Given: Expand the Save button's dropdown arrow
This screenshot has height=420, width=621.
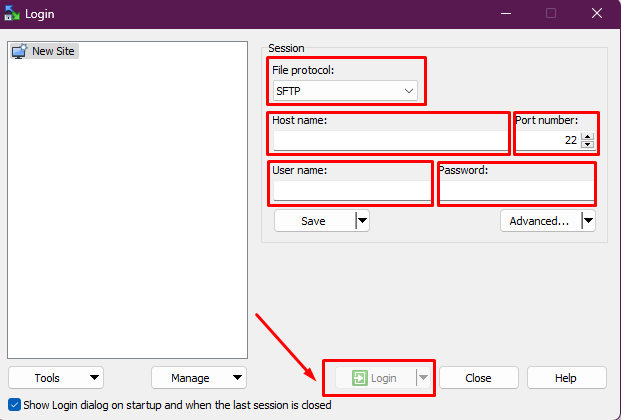Looking at the screenshot, I should [x=362, y=221].
